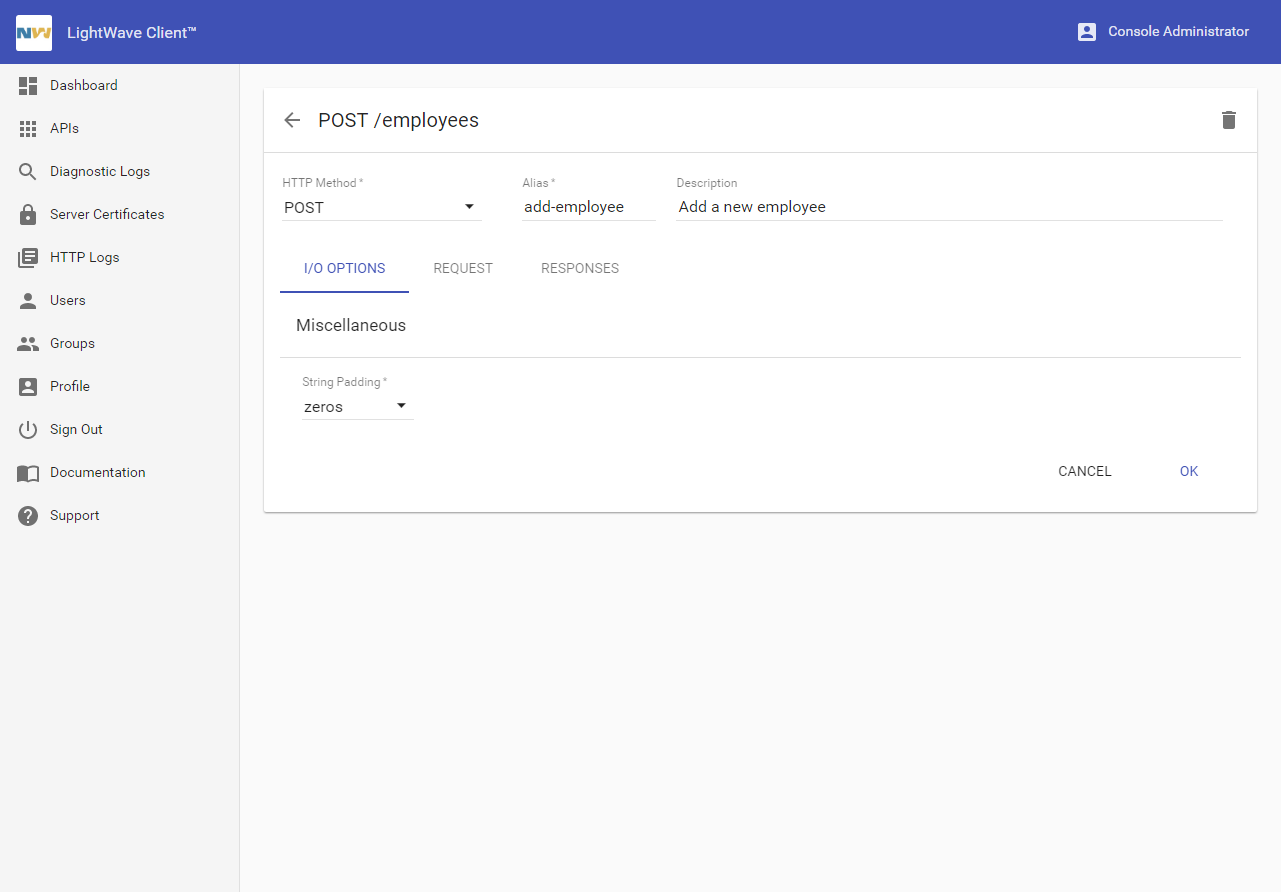The width and height of the screenshot is (1281, 892).
Task: Expand the String Padding dropdown
Action: pyautogui.click(x=357, y=406)
